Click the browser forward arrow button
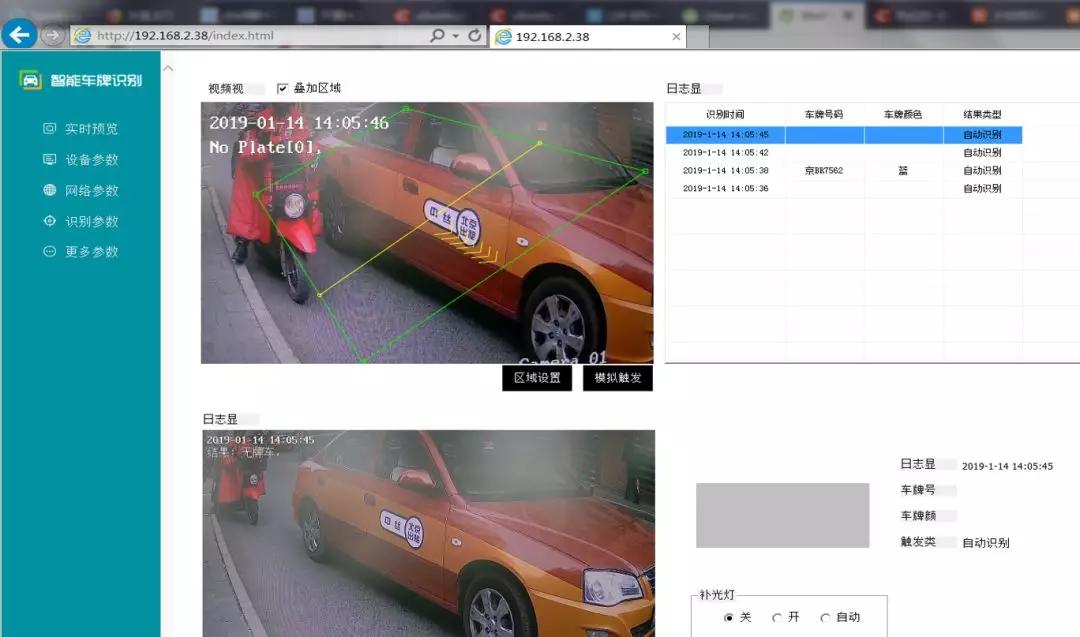1080x637 pixels. click(52, 35)
